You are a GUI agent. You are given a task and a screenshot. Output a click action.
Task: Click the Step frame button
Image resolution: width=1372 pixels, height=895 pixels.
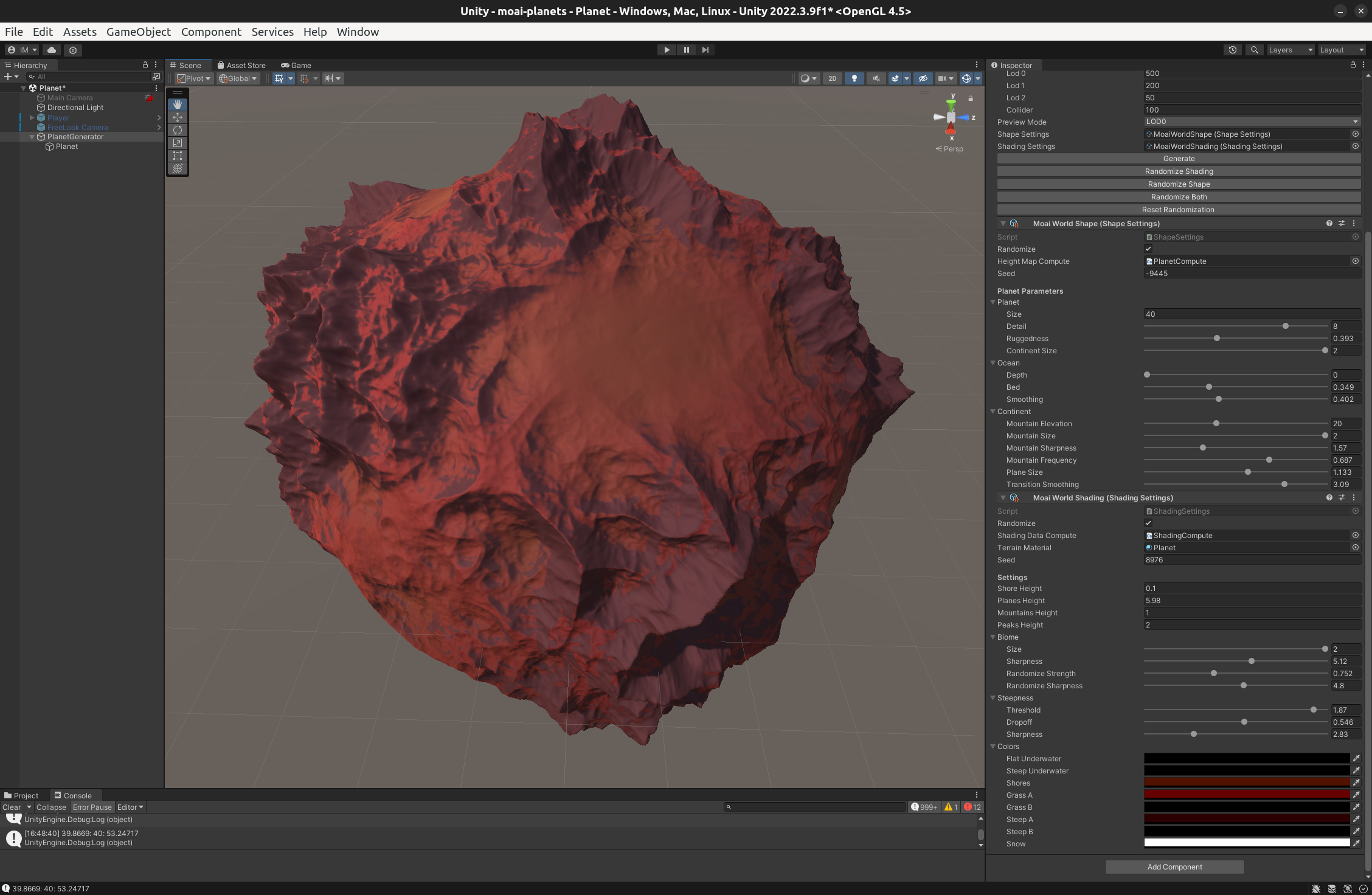pos(705,50)
